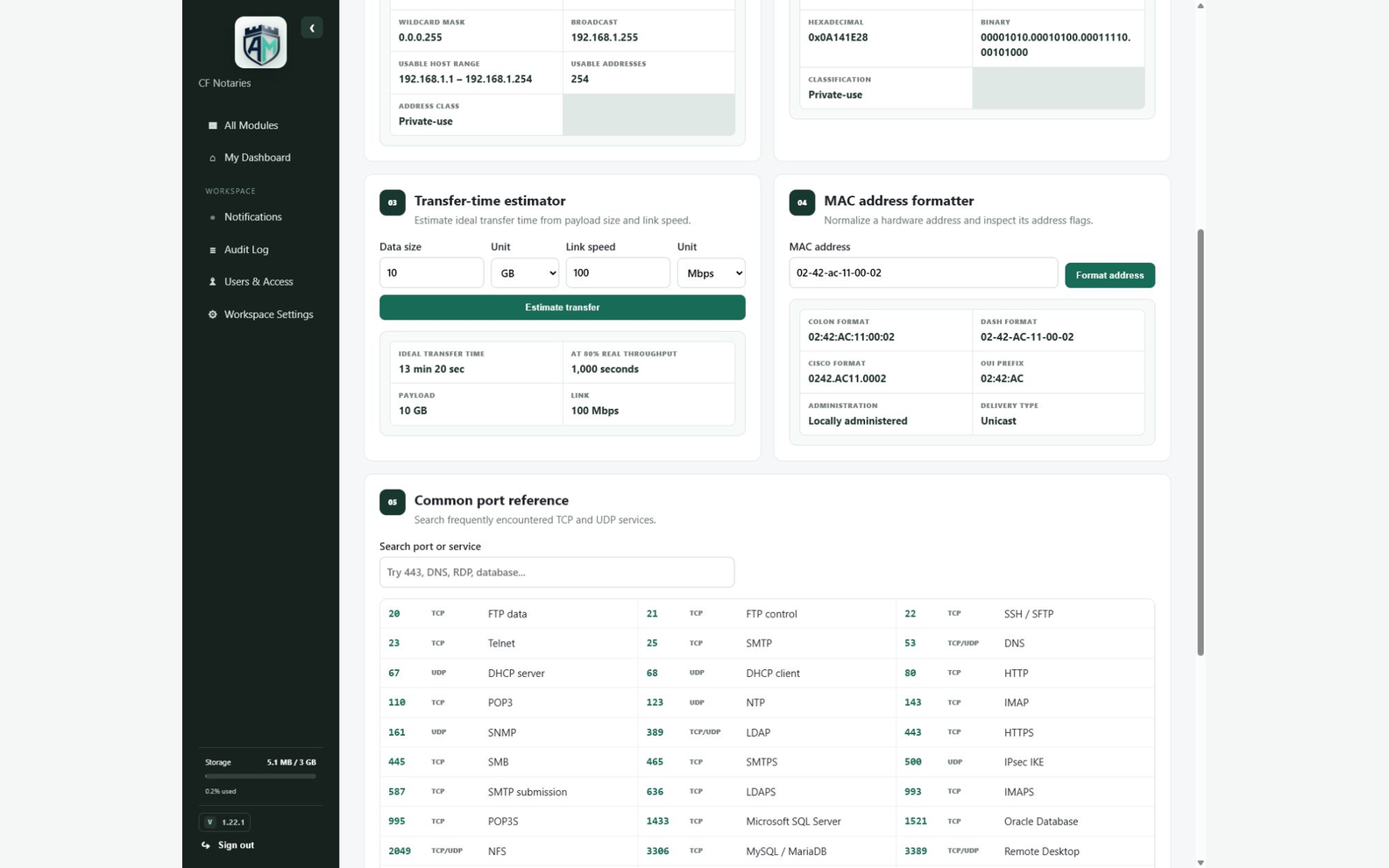Screen dimensions: 1389x868
Task: Click the broadcast value 192.168.1.255
Action: click(x=605, y=38)
